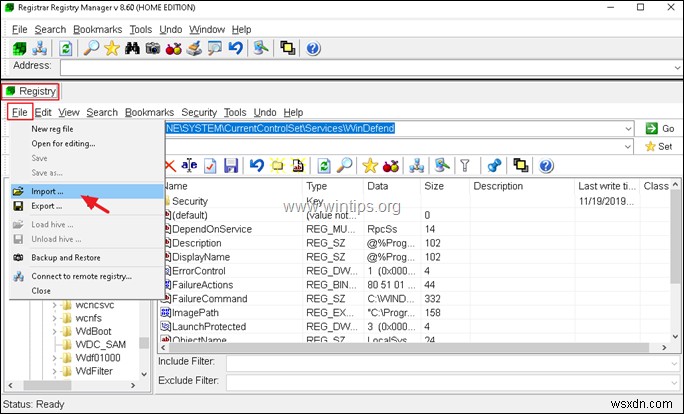Click the window search monitor icon
Image resolution: width=684 pixels, height=414 pixels.
coord(215,48)
